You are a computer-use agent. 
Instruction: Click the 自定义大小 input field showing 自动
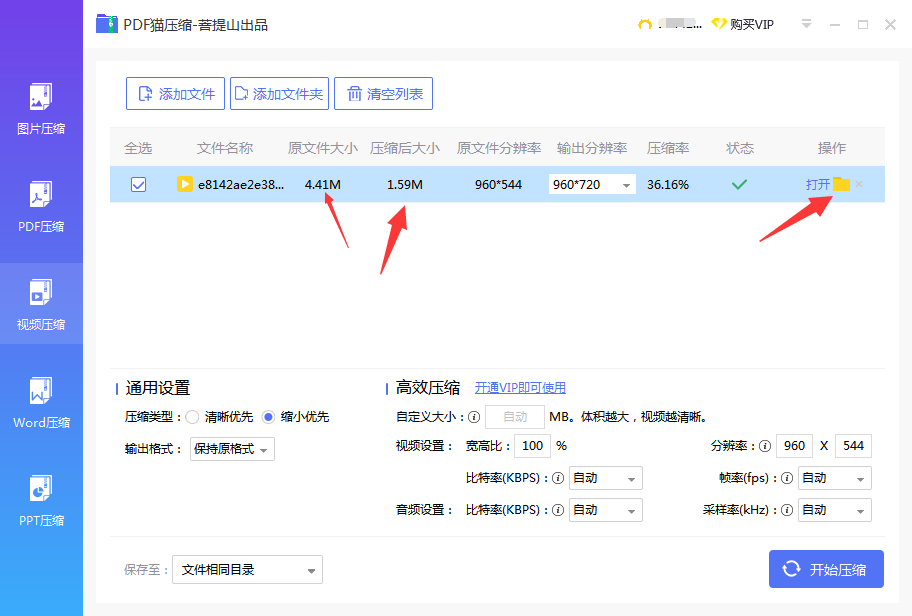(x=515, y=417)
